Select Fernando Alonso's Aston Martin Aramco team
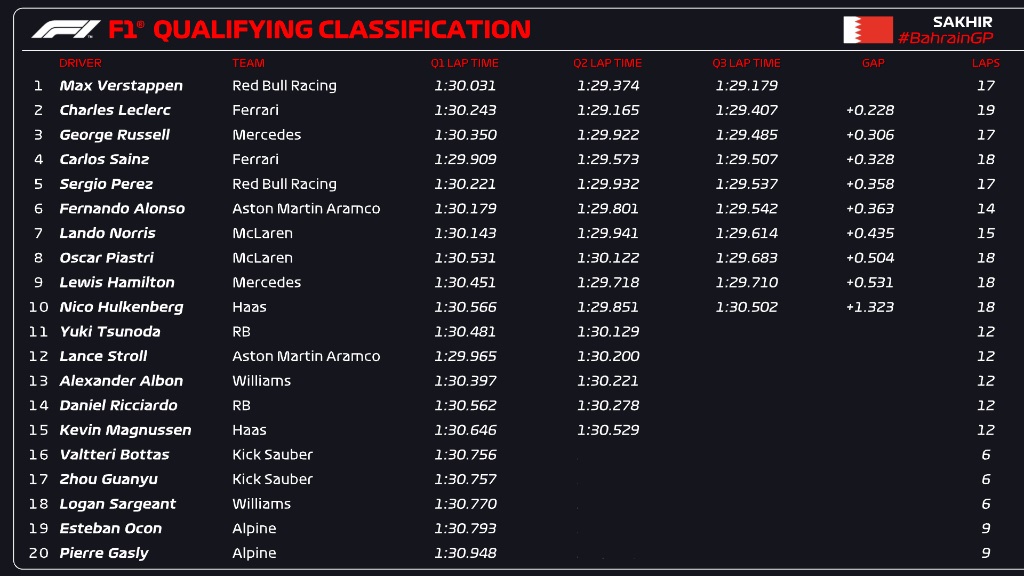This screenshot has height=576, width=1024. (x=306, y=208)
